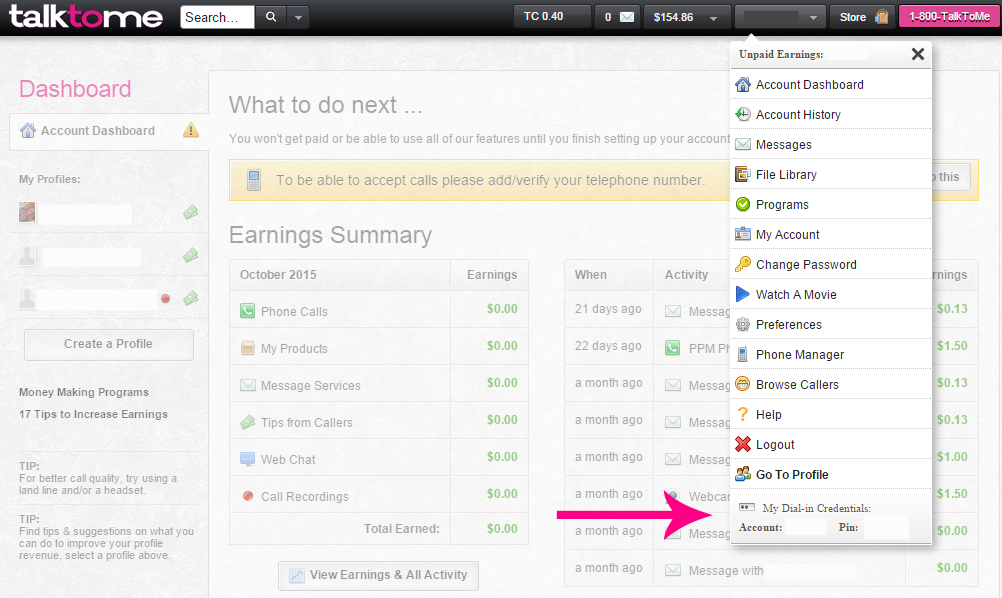The height and width of the screenshot is (598, 1002).
Task: Click the Call Recordings earnings row
Action: [379, 495]
